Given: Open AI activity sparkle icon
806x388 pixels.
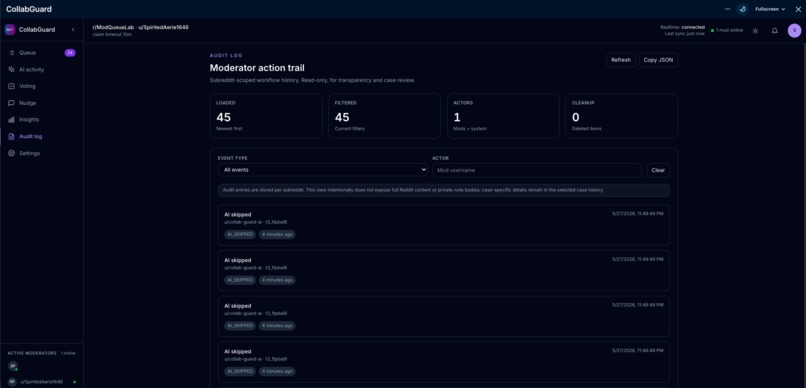Looking at the screenshot, I should (11, 69).
